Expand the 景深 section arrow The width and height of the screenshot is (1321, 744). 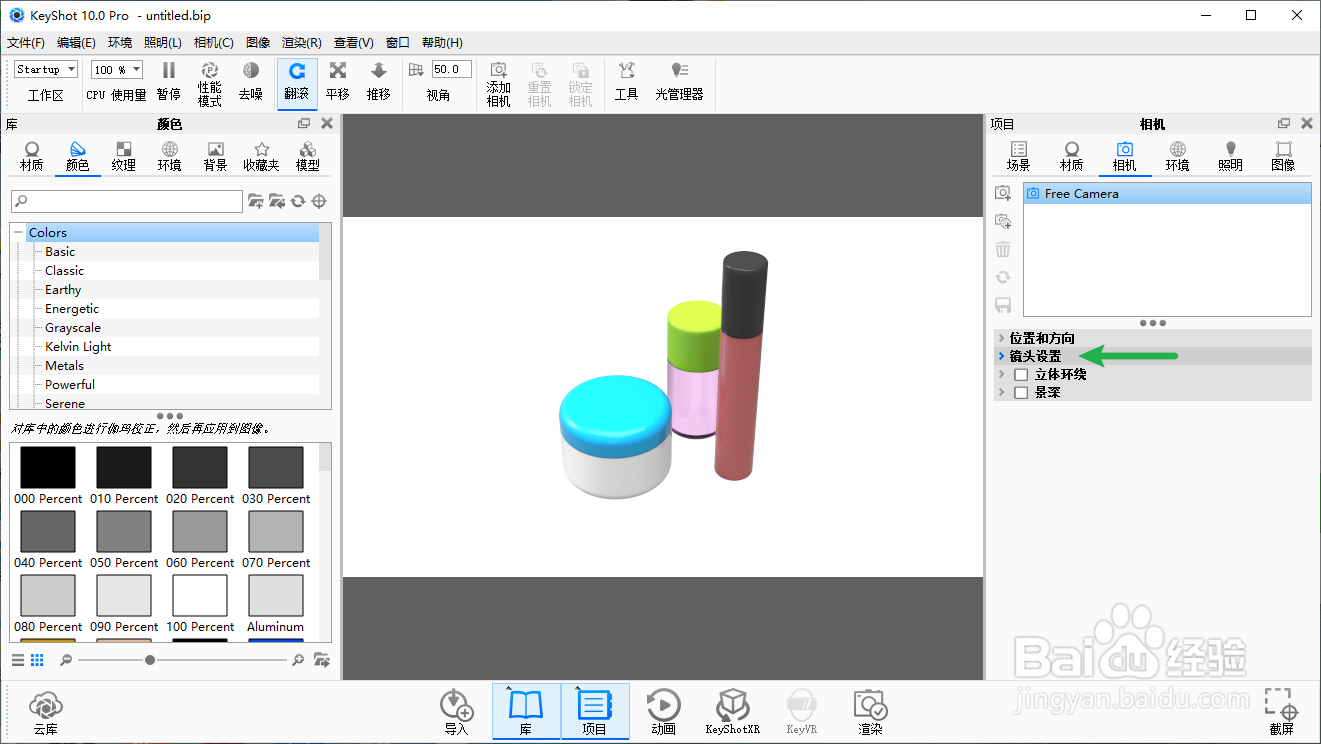click(x=1002, y=393)
